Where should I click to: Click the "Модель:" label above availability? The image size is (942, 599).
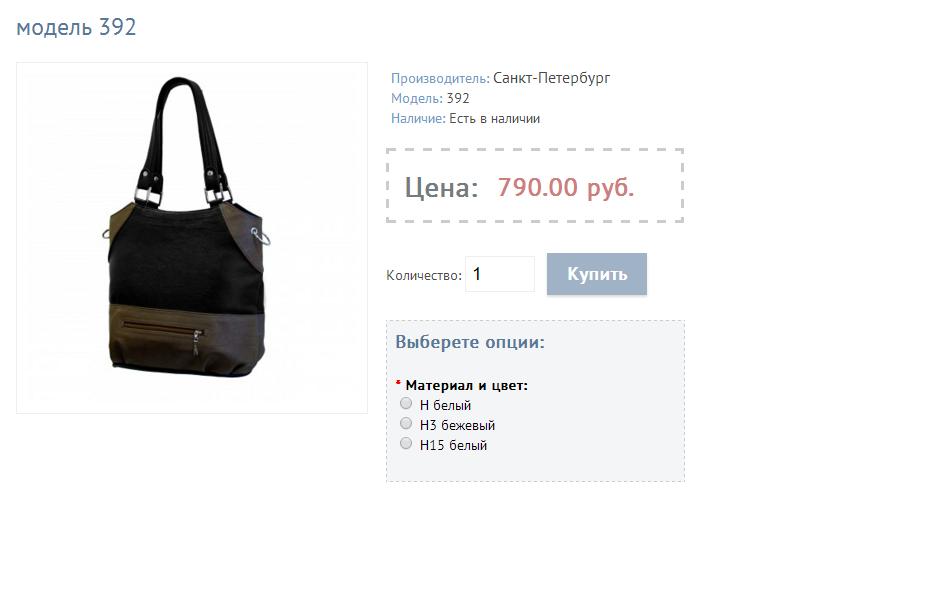click(417, 99)
